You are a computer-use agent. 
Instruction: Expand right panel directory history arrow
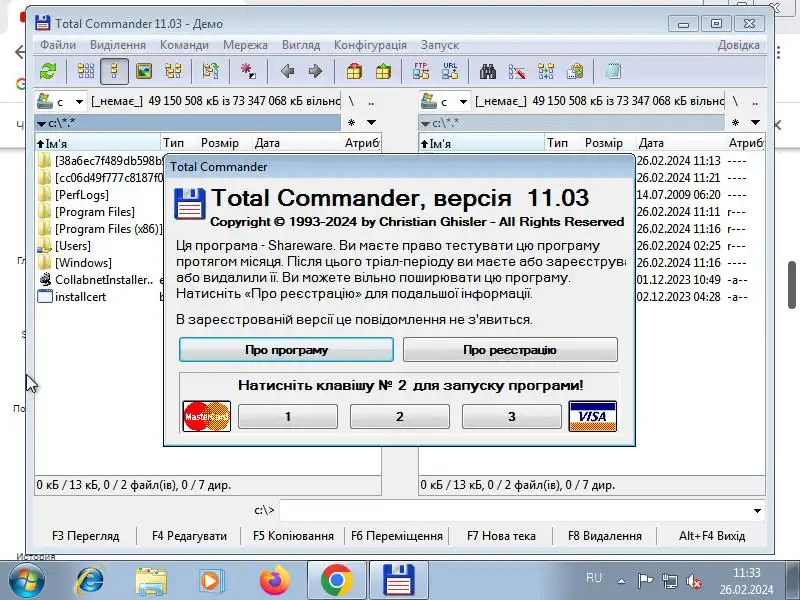(756, 122)
